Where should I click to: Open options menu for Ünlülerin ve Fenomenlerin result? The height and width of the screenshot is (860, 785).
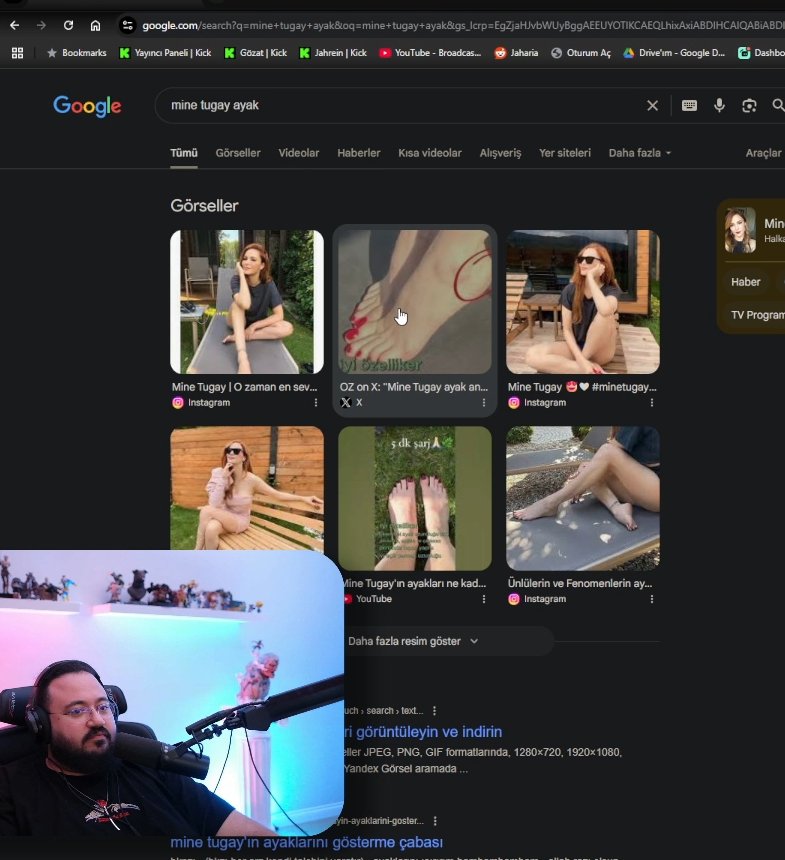(x=652, y=599)
